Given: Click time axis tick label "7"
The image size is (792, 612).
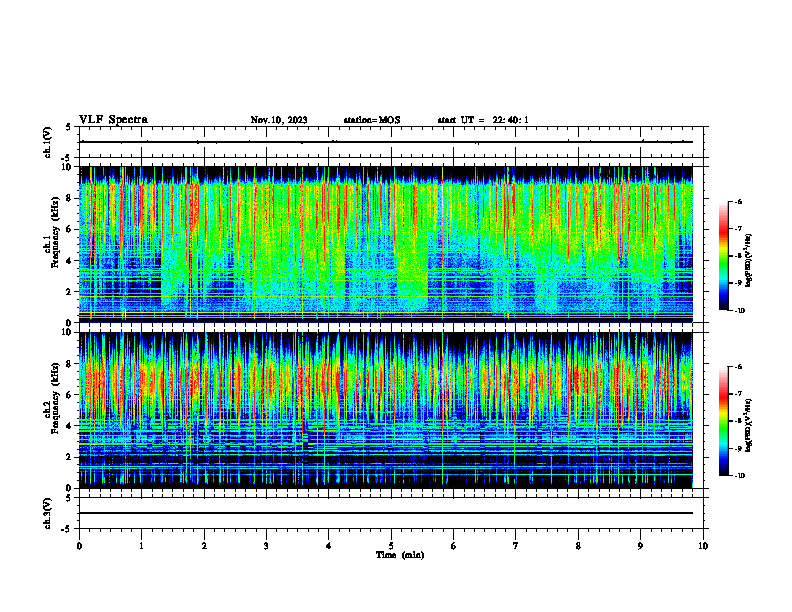Looking at the screenshot, I should 516,546.
